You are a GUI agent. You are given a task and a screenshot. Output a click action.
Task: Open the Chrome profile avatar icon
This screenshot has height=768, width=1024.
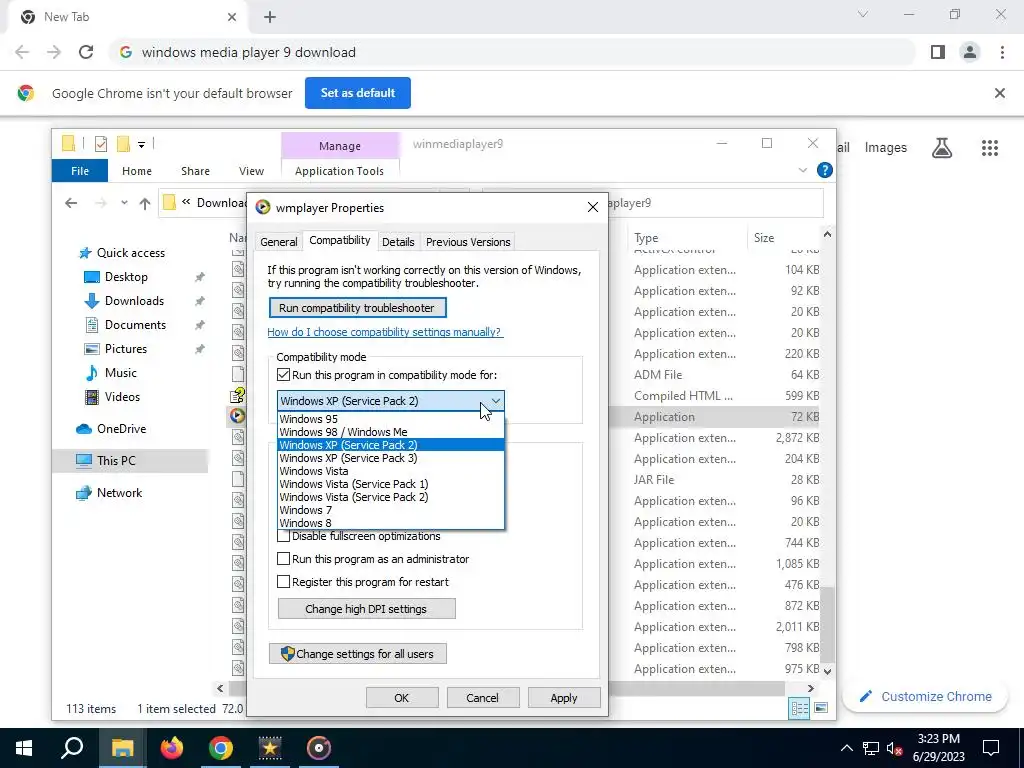coord(970,52)
